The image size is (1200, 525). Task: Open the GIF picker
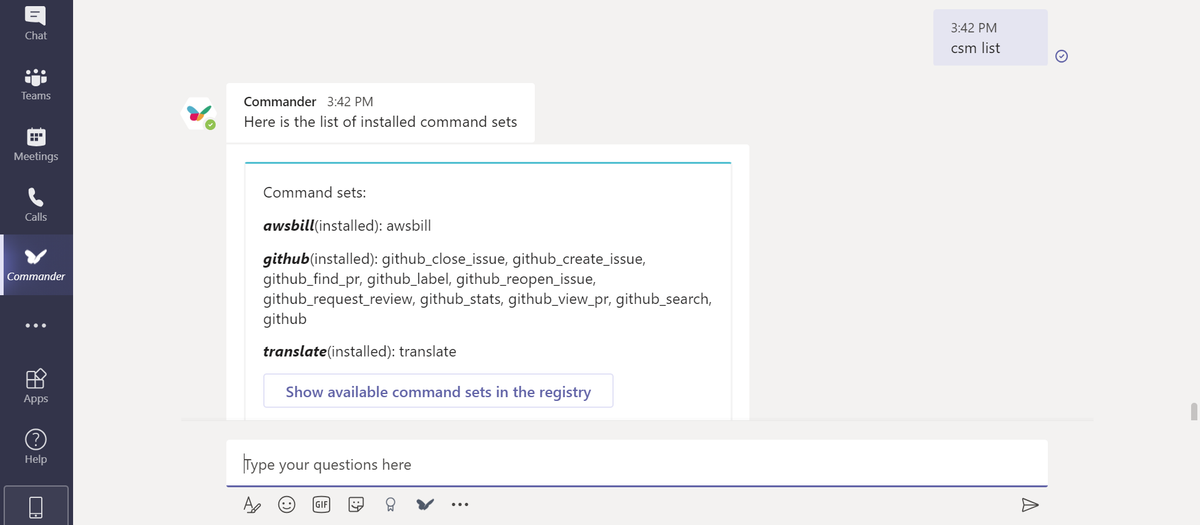(x=322, y=505)
